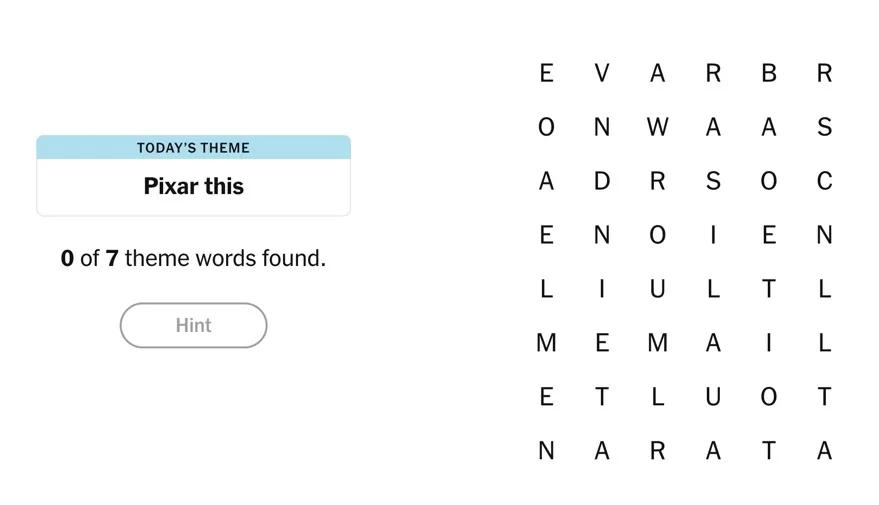Pick the letter W tile
This screenshot has height=505, width=879.
[657, 127]
